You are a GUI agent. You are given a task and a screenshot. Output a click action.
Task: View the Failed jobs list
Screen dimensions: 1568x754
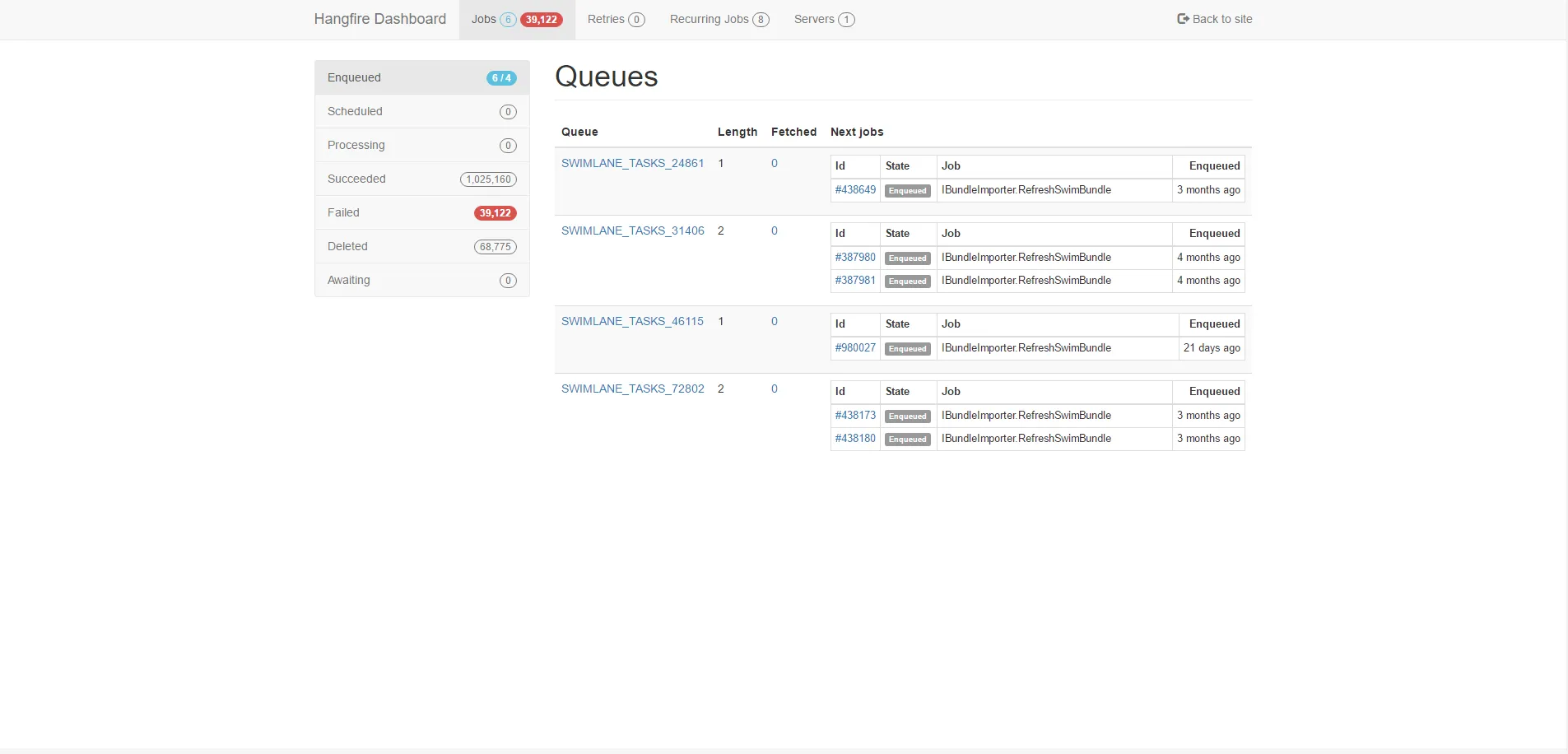(x=421, y=212)
